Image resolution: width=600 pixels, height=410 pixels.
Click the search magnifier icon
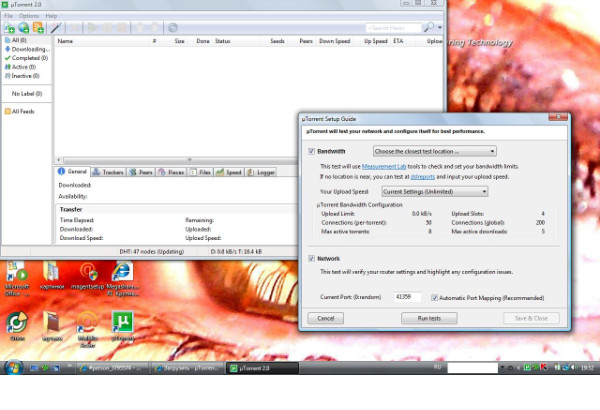coord(427,27)
